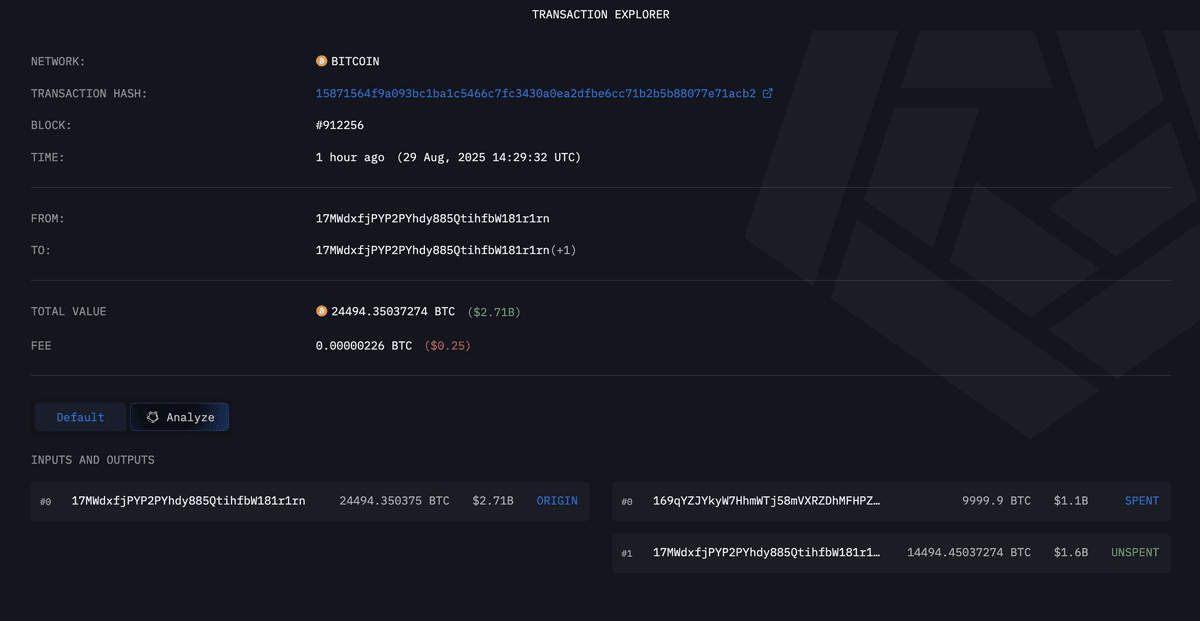Open the FROM address 17MWdxfjPYP2PYhdy885QtihfbW181r1rn
This screenshot has width=1200, height=621.
pos(432,218)
